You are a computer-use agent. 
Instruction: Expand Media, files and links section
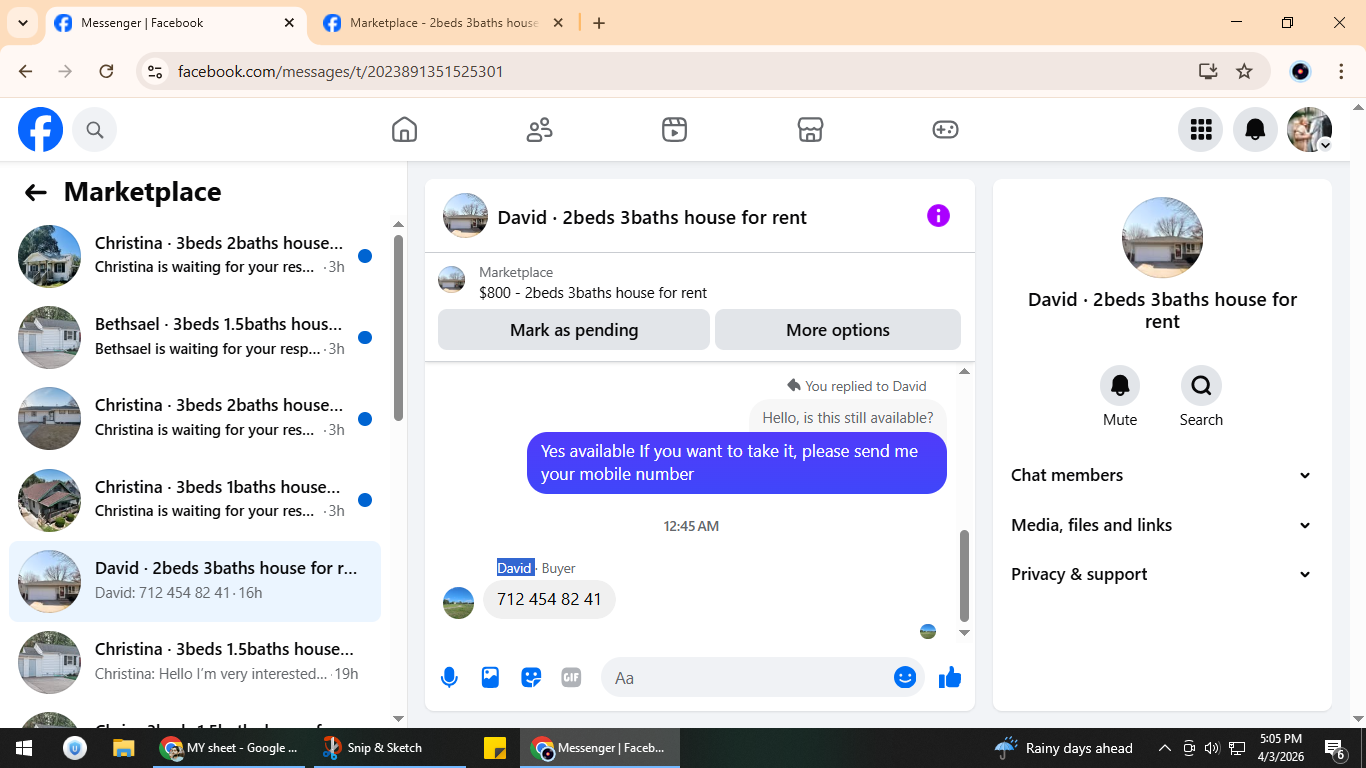1161,525
